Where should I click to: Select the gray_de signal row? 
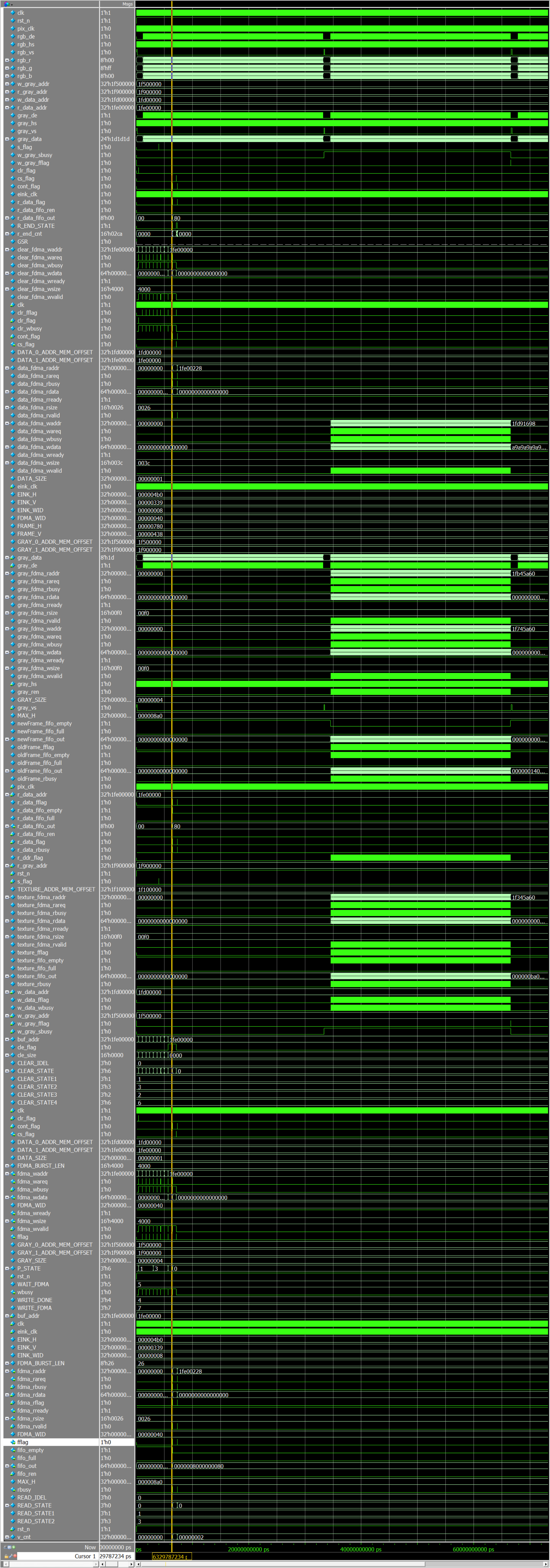coord(27,116)
